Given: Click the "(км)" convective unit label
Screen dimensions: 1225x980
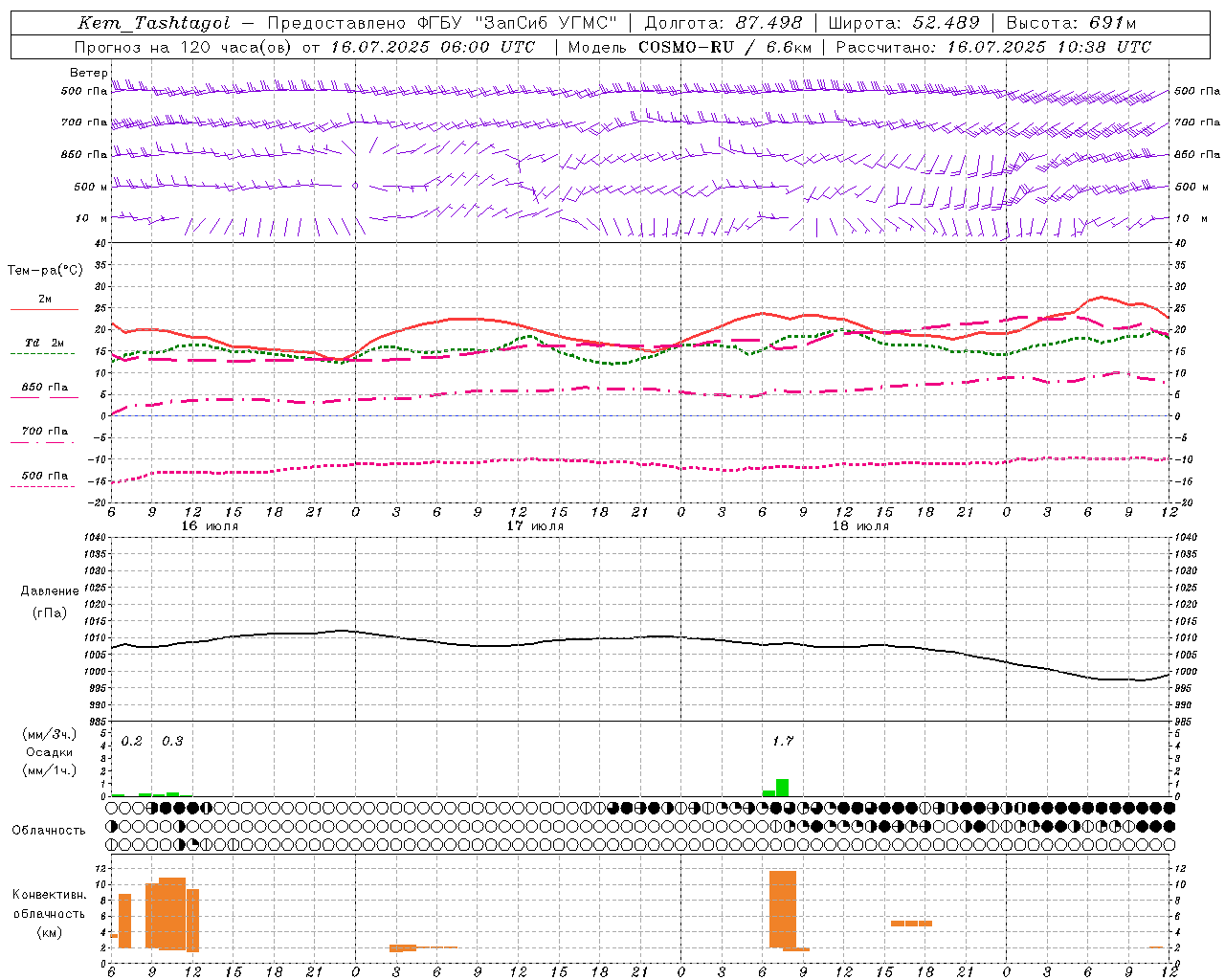Looking at the screenshot, I should tap(49, 932).
